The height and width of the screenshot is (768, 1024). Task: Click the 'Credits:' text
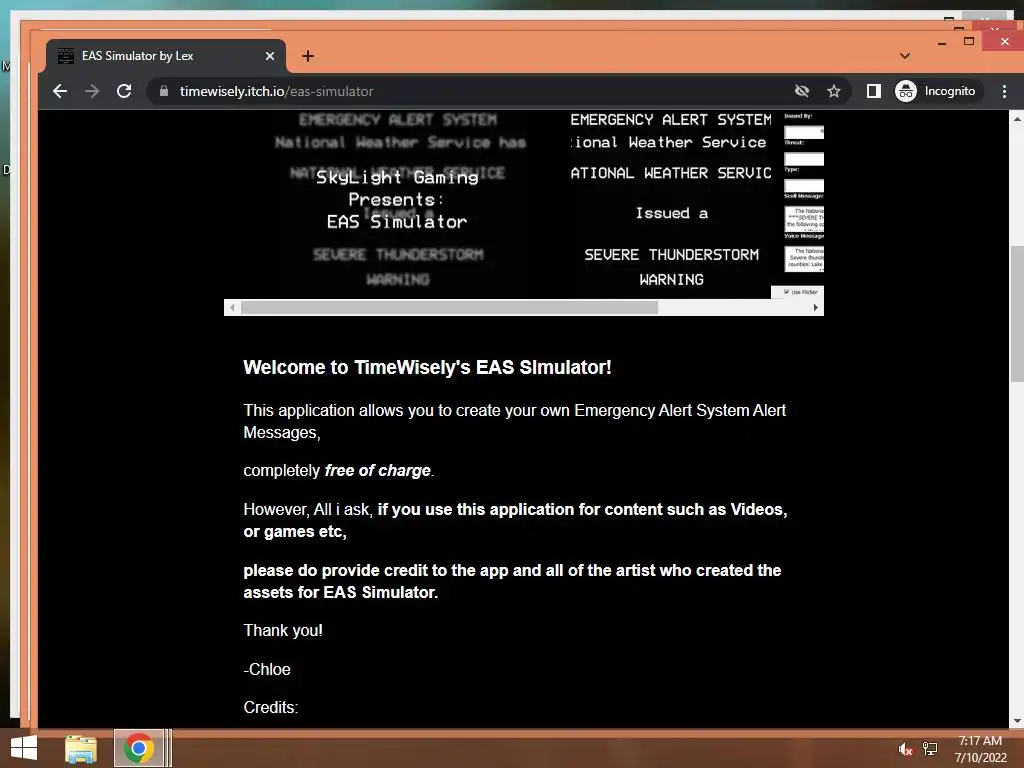tap(270, 707)
